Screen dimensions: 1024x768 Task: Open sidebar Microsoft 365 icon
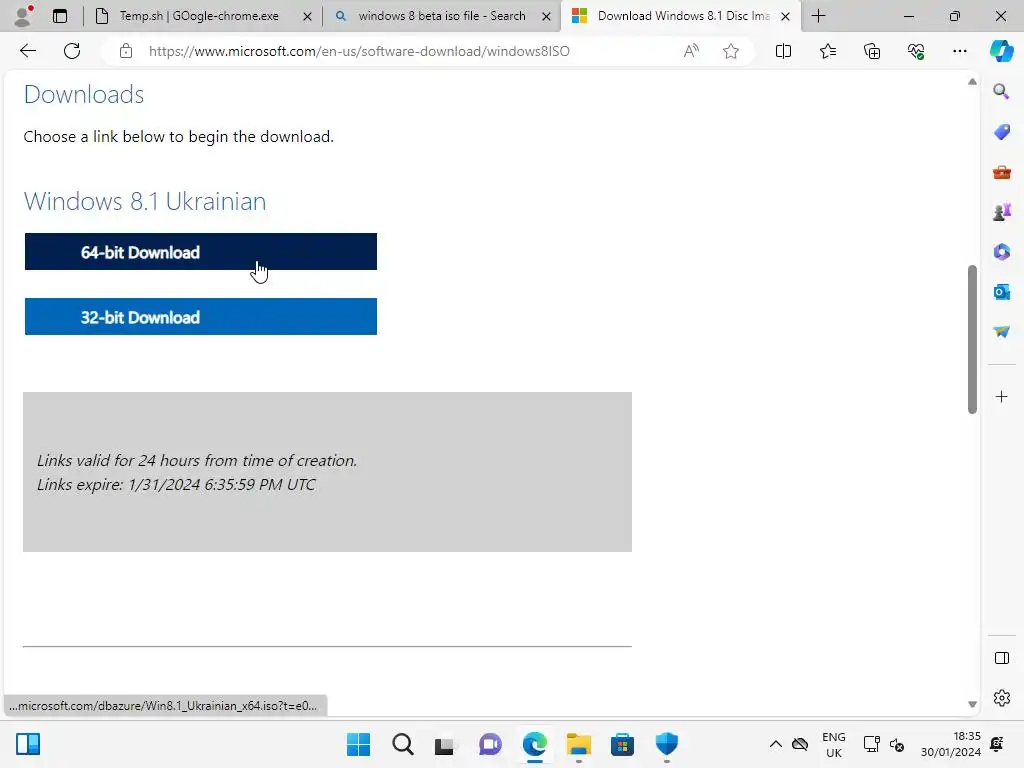1001,251
